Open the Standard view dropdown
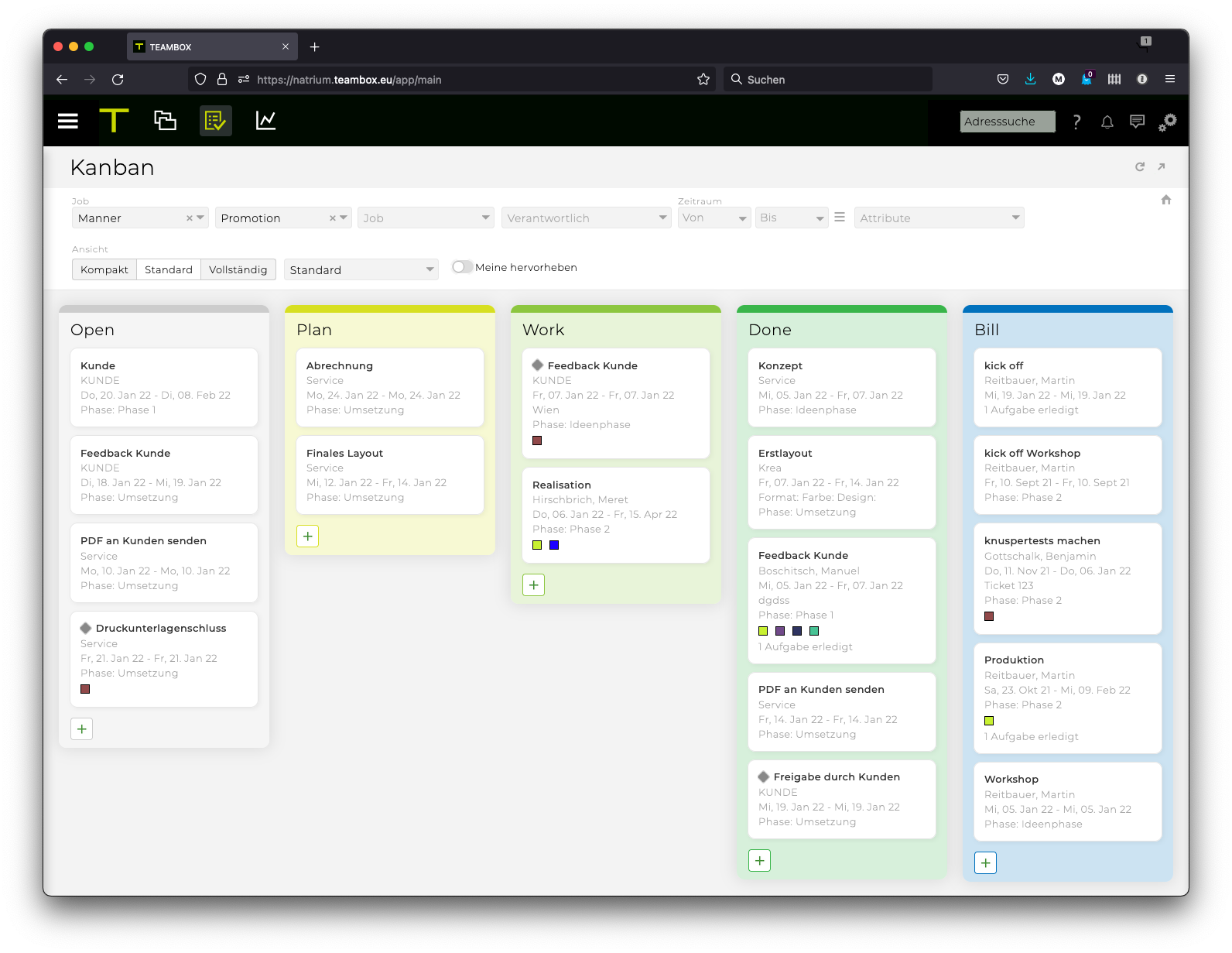Image resolution: width=1232 pixels, height=953 pixels. coord(361,269)
